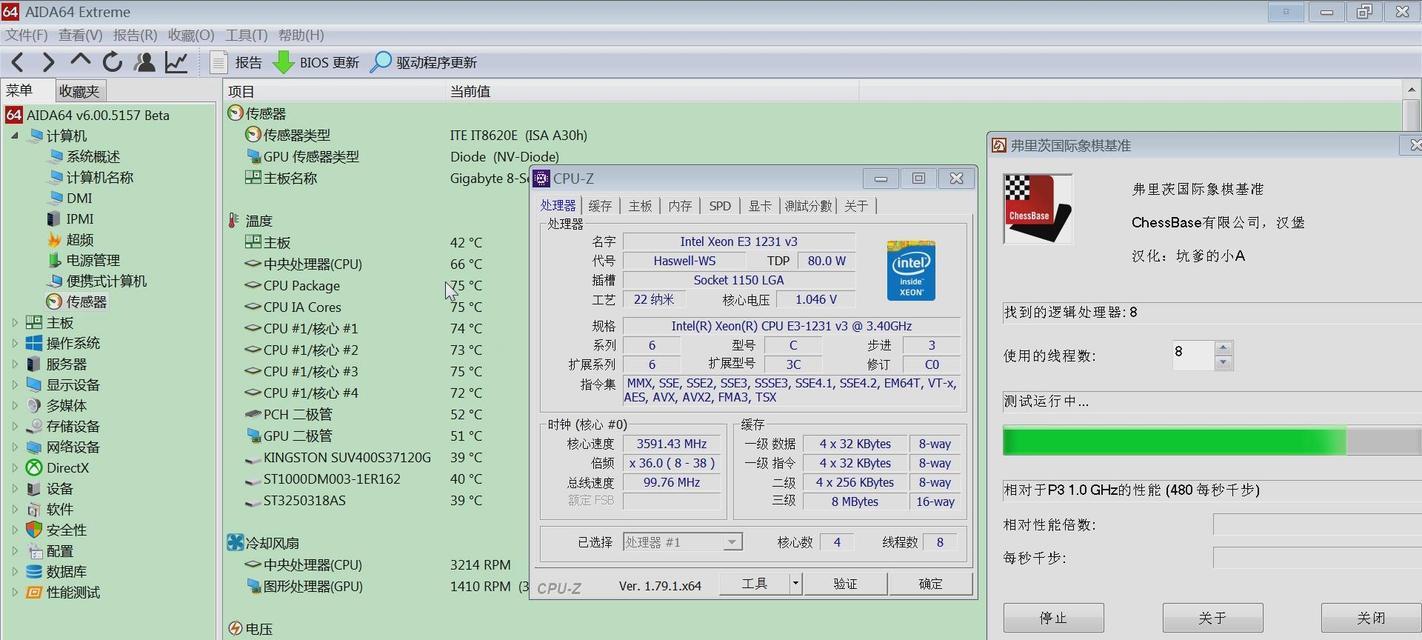The width and height of the screenshot is (1422, 640).
Task: Open the 查看(V) menu
Action: (80, 35)
